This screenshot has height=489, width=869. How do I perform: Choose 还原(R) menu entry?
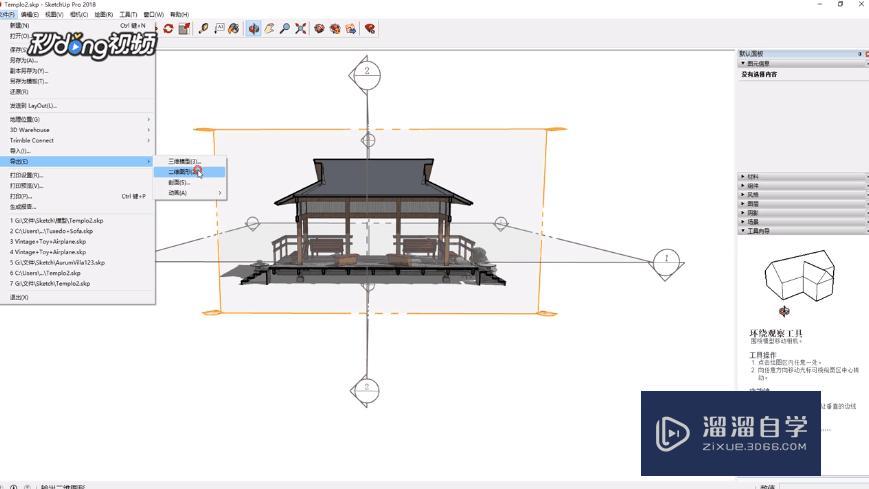78,91
